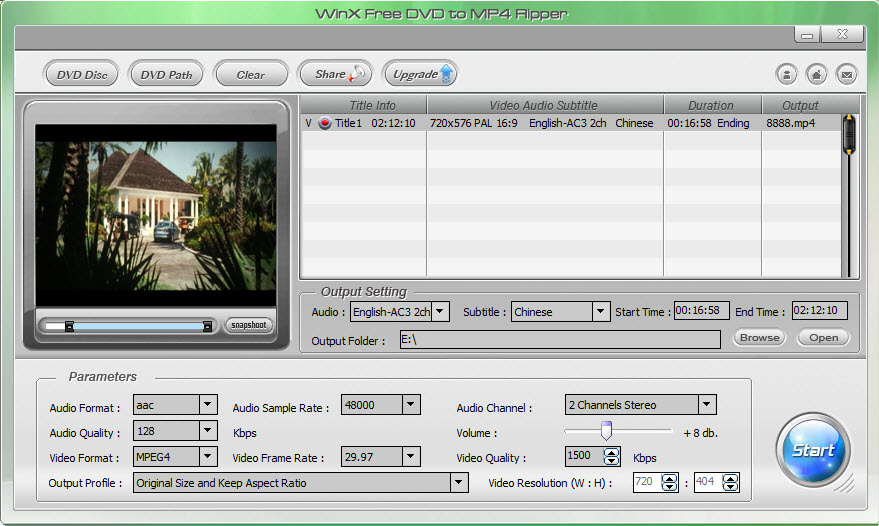Close the WinX ripper window
879x526 pixels.
[x=842, y=34]
